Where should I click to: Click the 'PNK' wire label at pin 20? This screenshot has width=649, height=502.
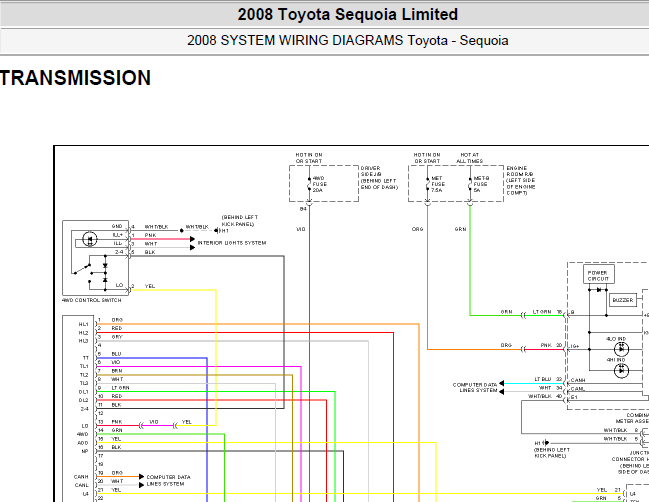point(546,345)
